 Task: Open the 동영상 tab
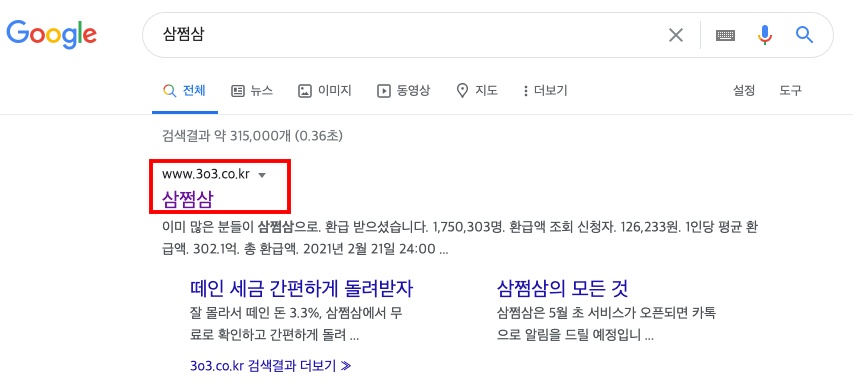[x=404, y=91]
